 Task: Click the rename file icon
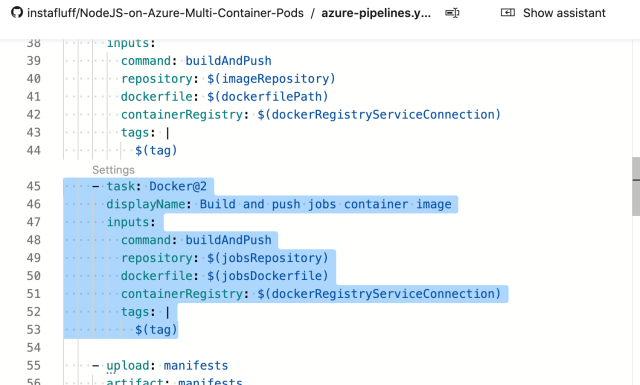point(452,13)
